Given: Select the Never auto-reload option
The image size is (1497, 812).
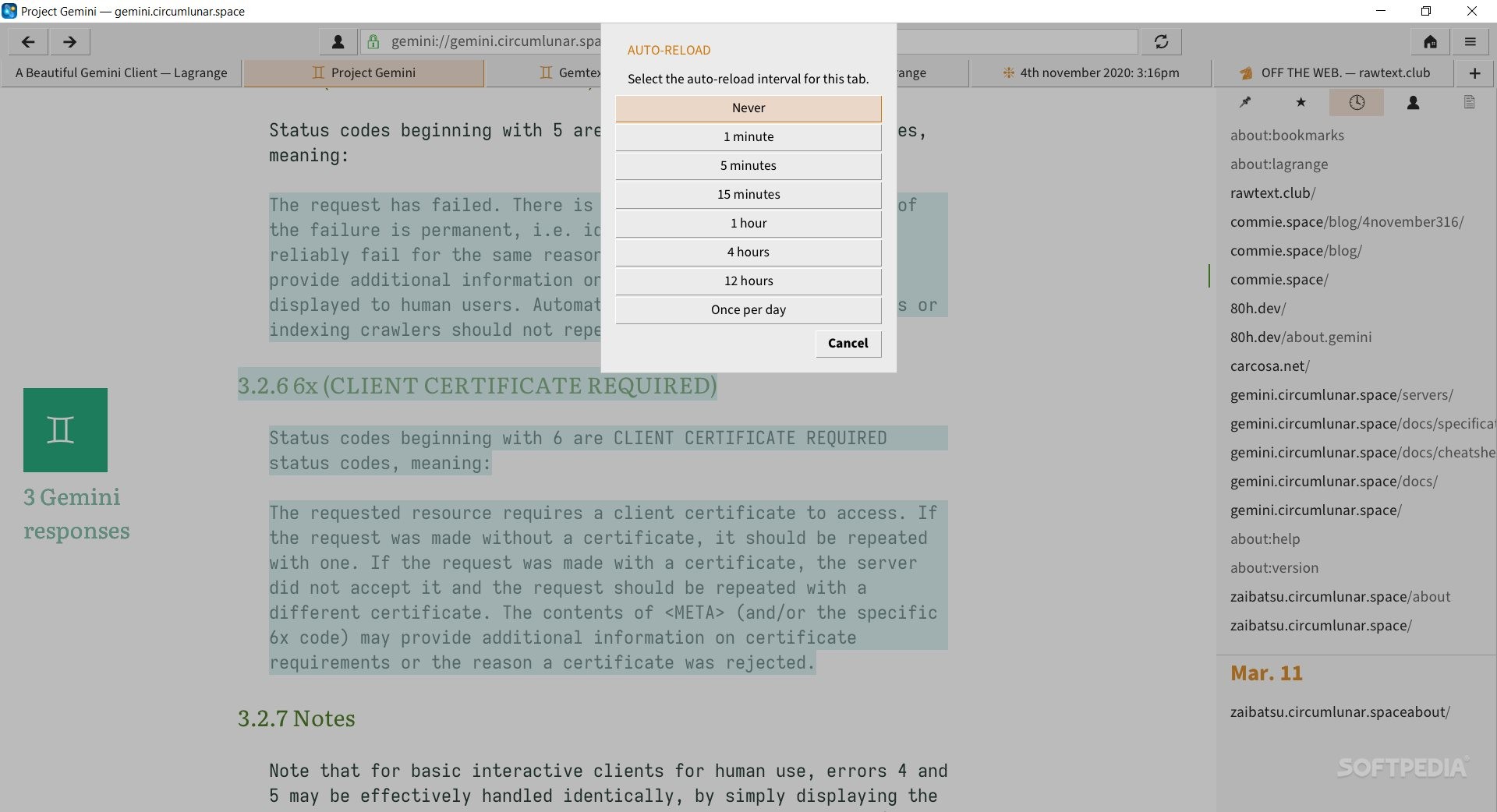Looking at the screenshot, I should [x=748, y=108].
